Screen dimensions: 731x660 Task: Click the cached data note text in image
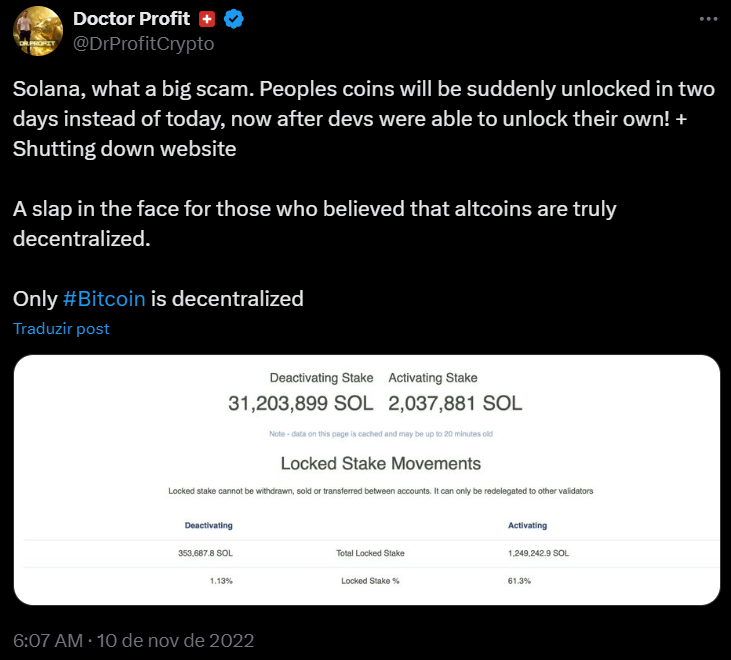pos(380,434)
